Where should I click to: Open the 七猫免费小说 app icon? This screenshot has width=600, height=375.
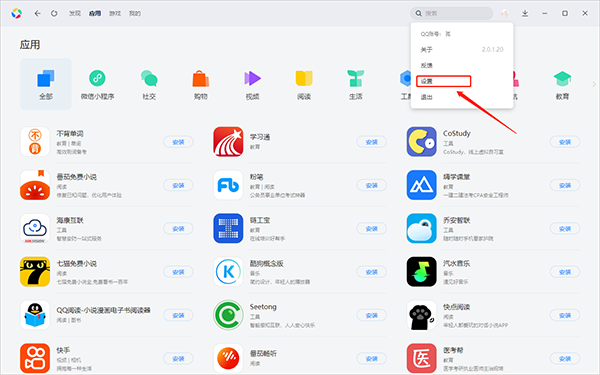(35, 272)
